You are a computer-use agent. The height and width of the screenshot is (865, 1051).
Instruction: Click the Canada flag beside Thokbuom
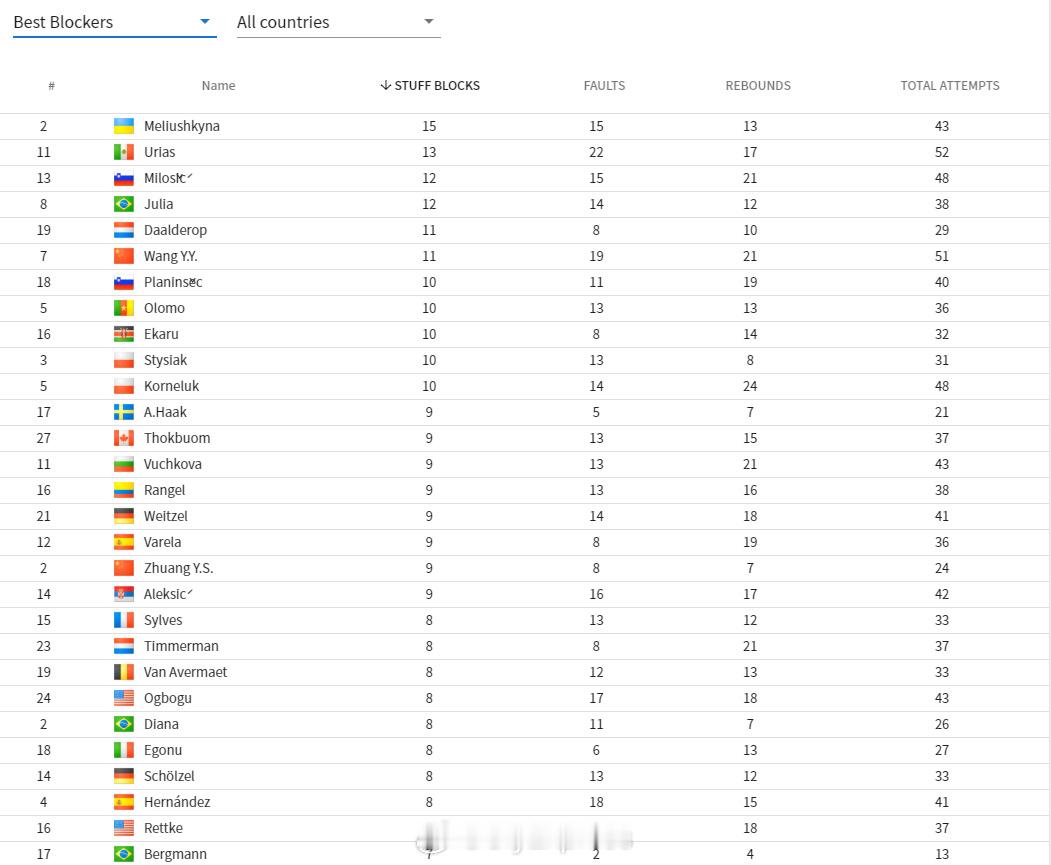point(123,438)
